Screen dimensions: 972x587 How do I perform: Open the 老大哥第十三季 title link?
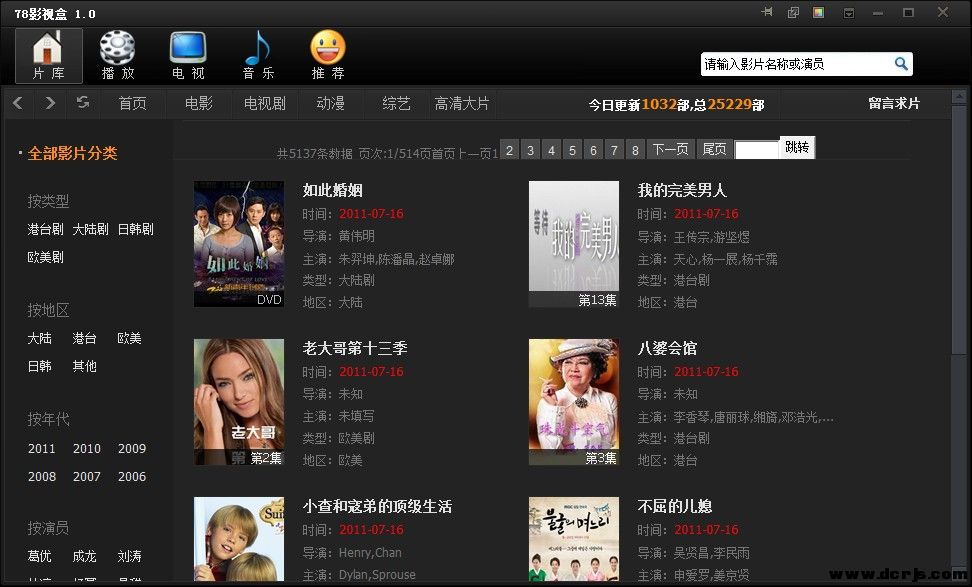[x=355, y=348]
